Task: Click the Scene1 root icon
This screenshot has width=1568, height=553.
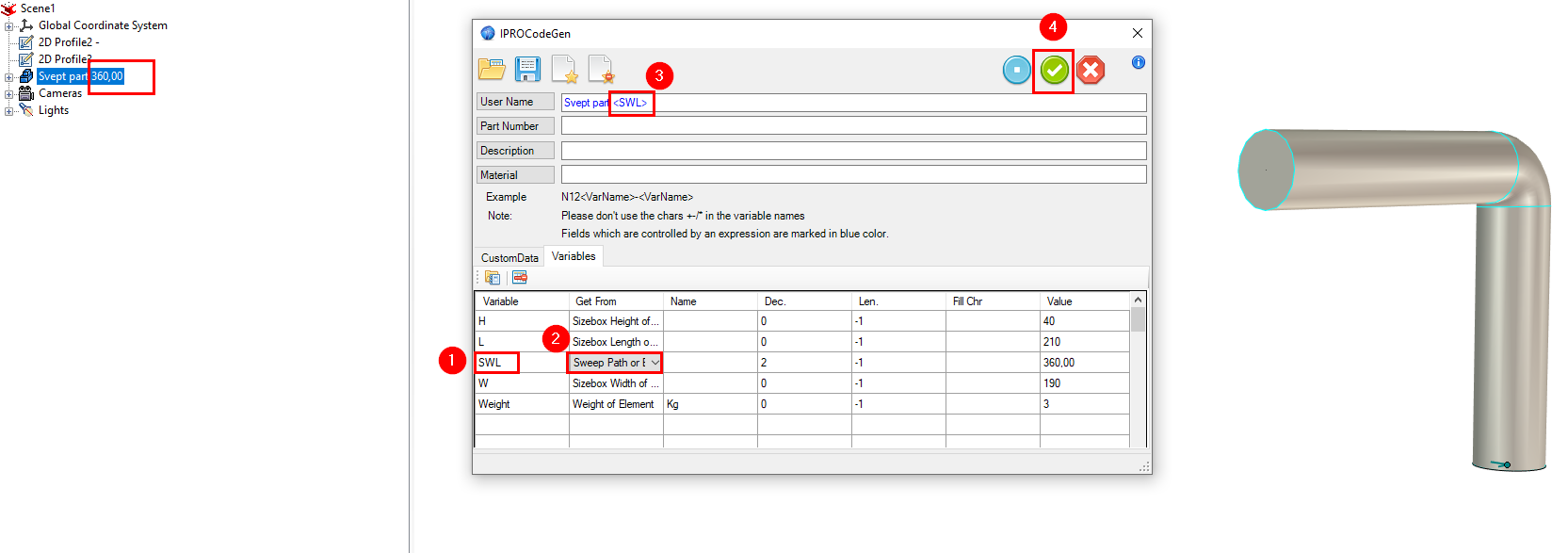Action: [8, 8]
